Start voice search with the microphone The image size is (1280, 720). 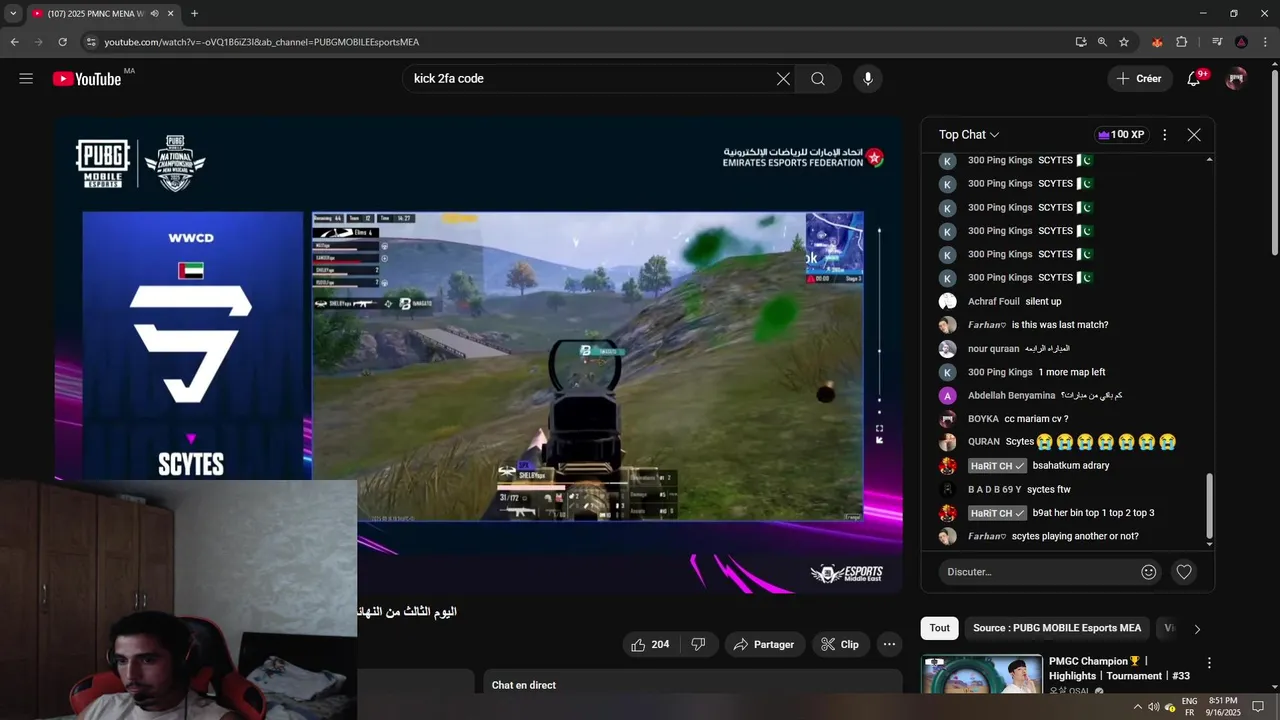pos(868,79)
